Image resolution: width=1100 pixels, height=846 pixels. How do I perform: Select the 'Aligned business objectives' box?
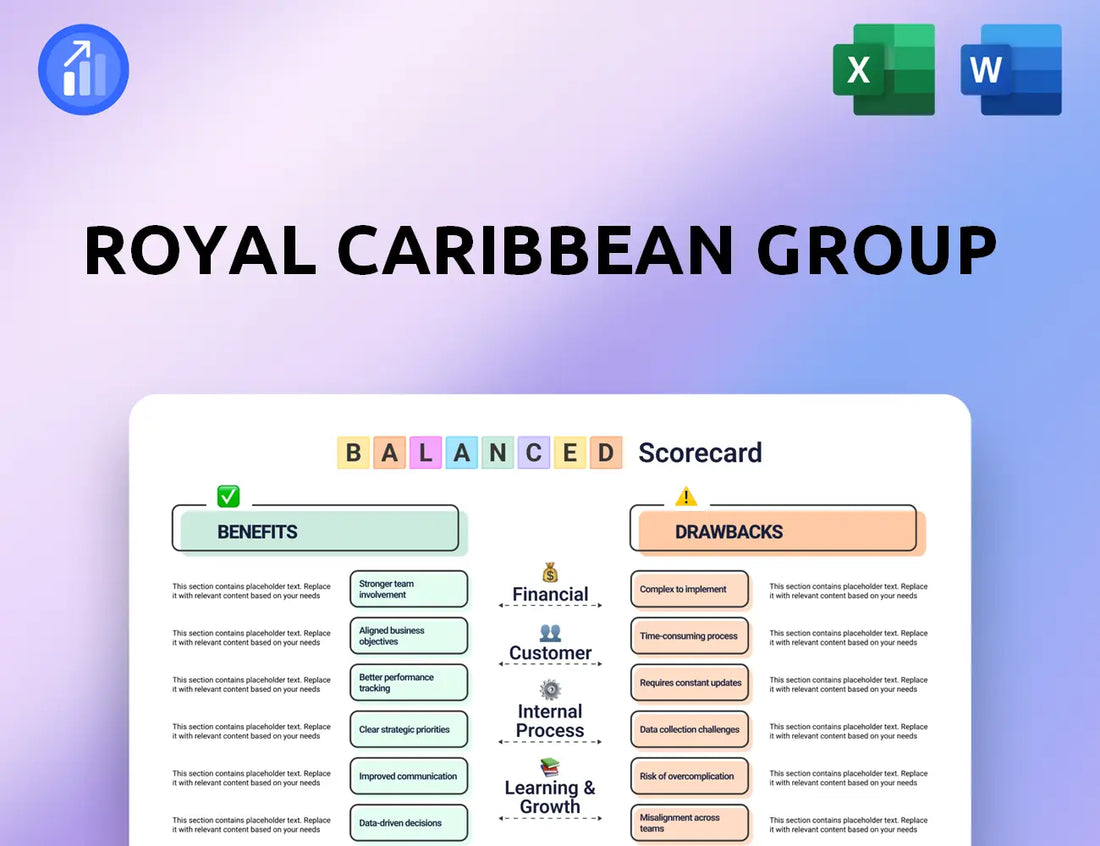409,636
